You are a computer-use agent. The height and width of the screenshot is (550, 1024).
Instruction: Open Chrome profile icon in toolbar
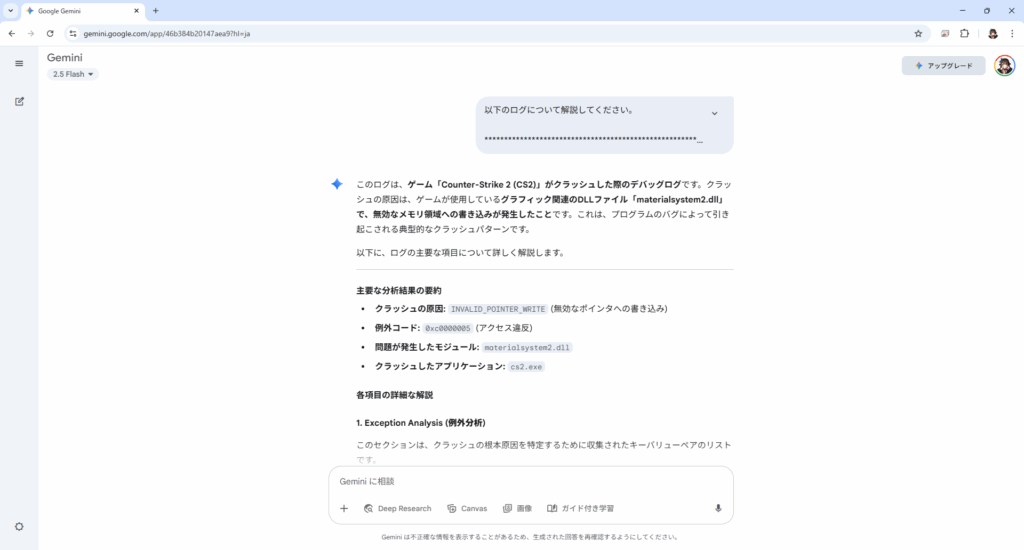click(993, 33)
